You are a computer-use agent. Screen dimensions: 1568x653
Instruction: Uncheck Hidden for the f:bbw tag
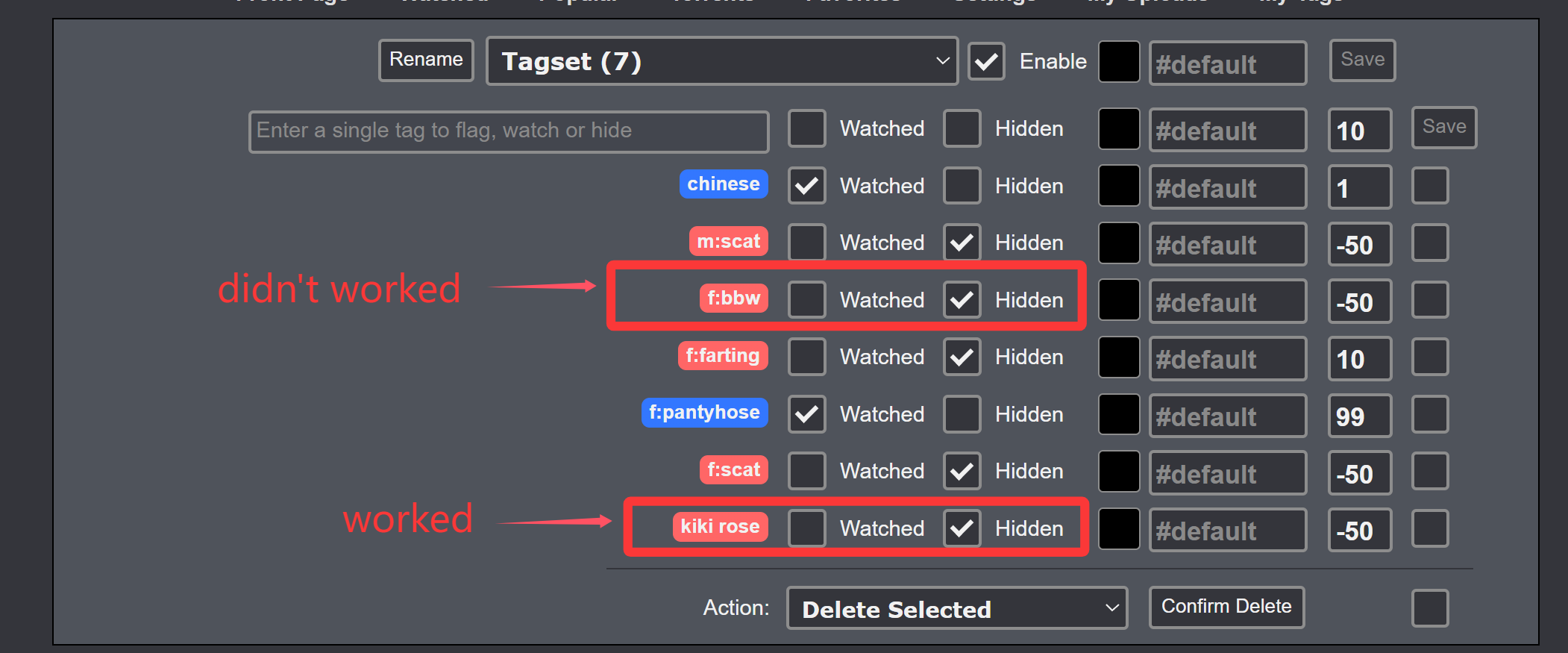(962, 300)
